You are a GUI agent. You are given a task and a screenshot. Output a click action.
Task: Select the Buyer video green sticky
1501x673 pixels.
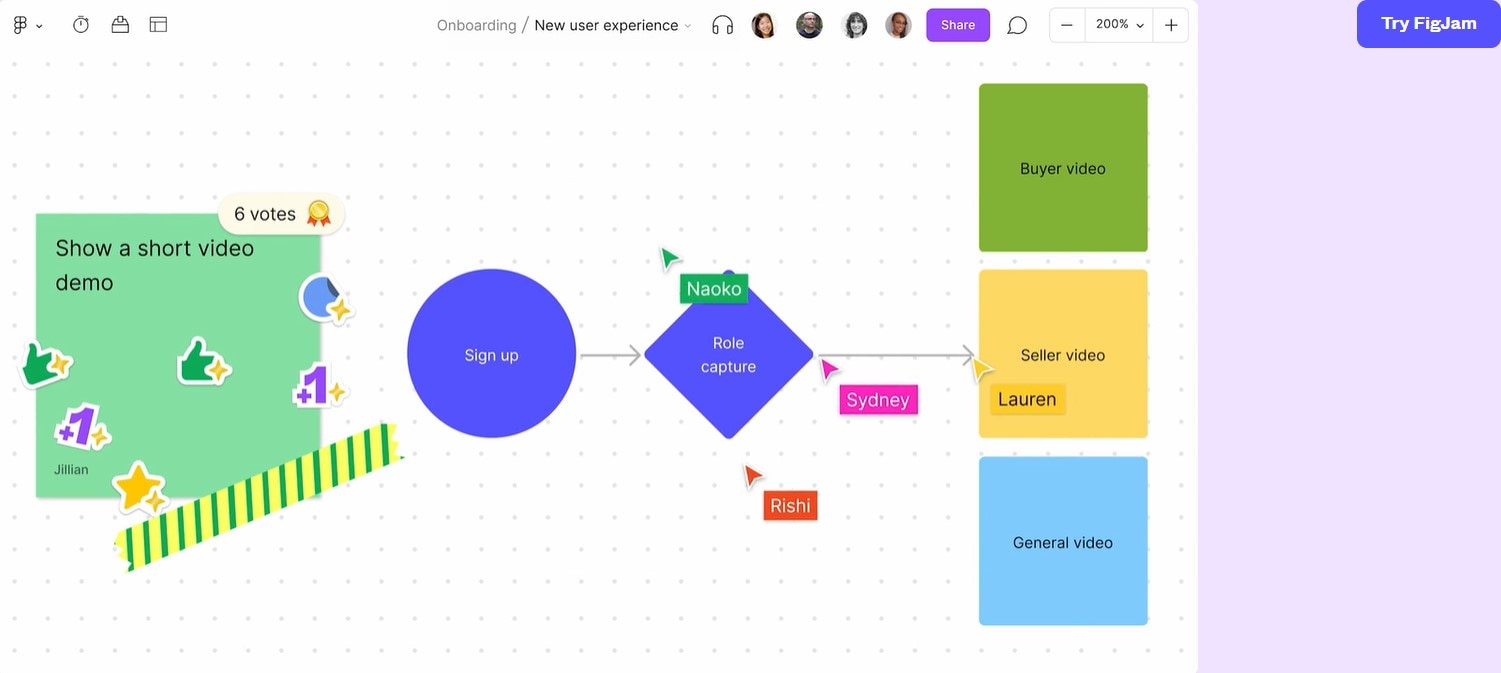[x=1063, y=168]
